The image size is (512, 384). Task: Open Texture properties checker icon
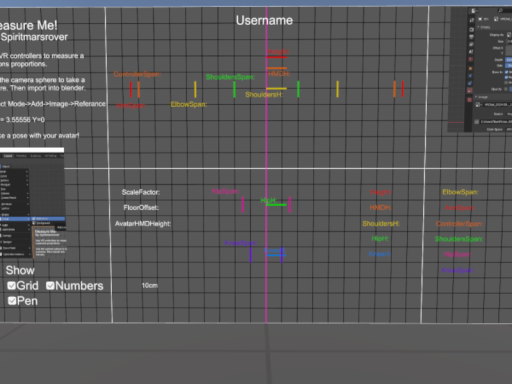[469, 100]
